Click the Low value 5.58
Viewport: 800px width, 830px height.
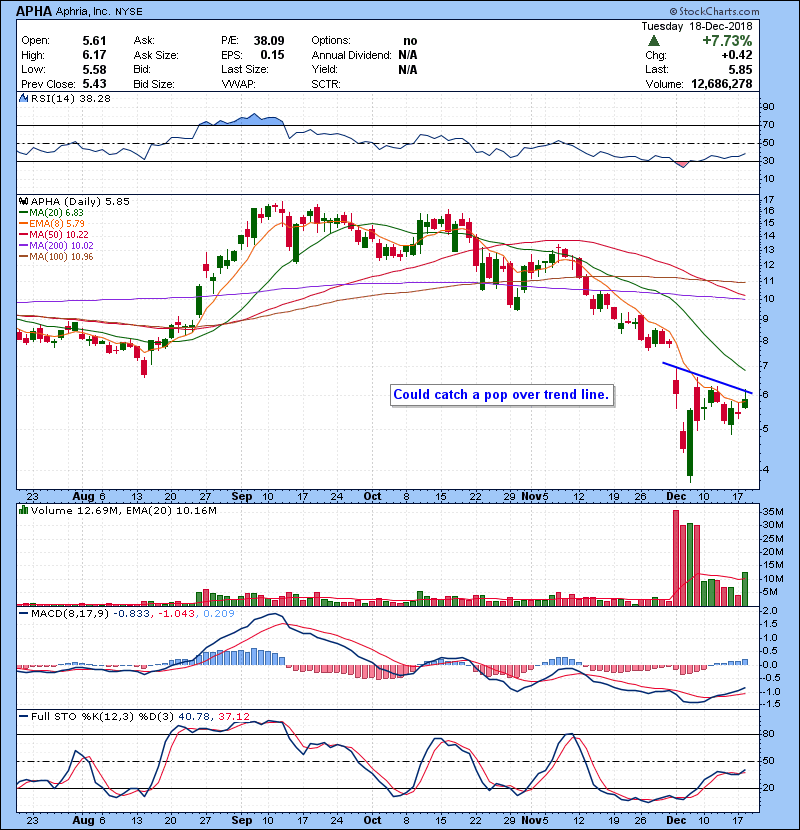coord(94,70)
